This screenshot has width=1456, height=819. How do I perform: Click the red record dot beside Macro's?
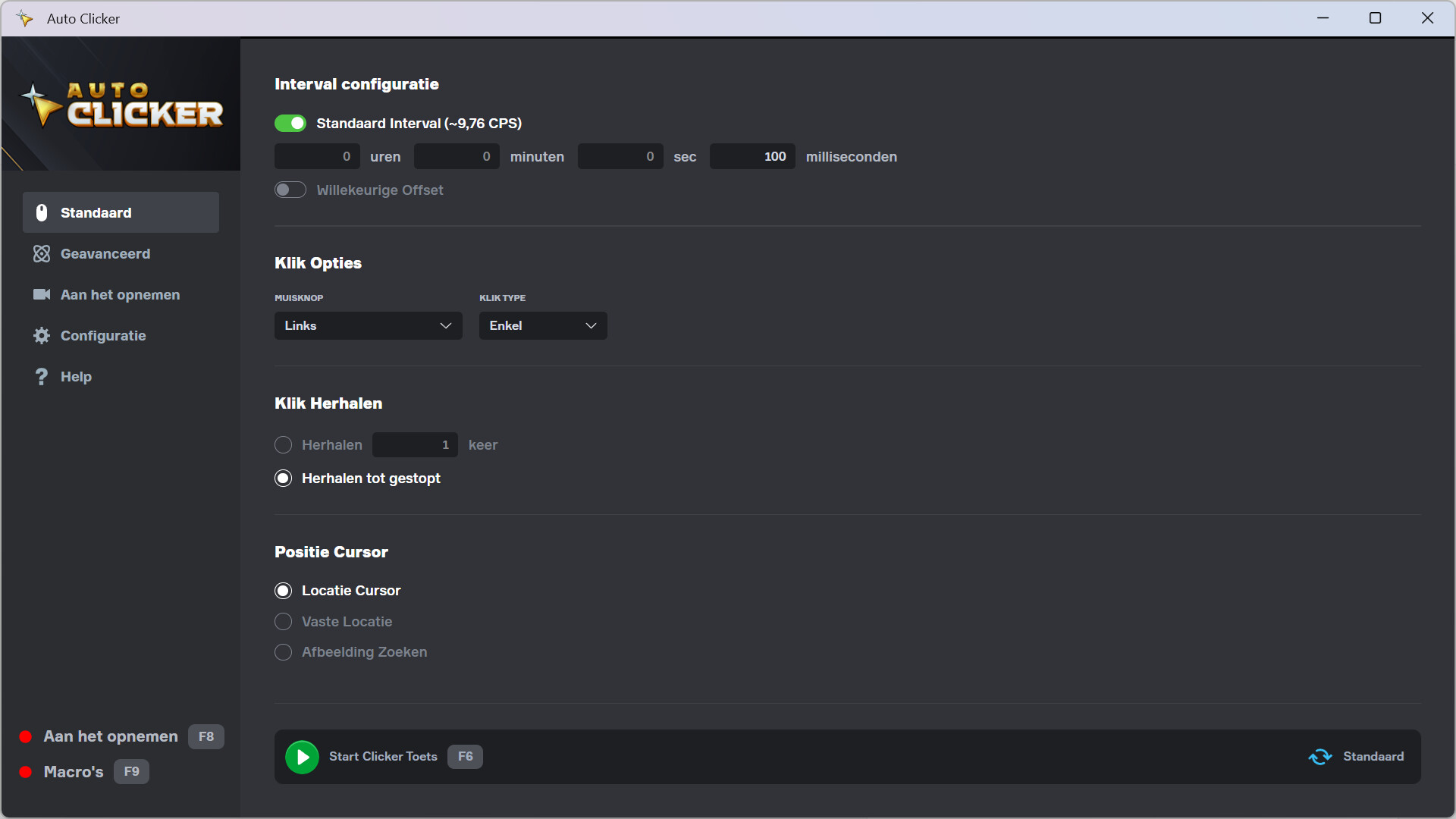26,771
